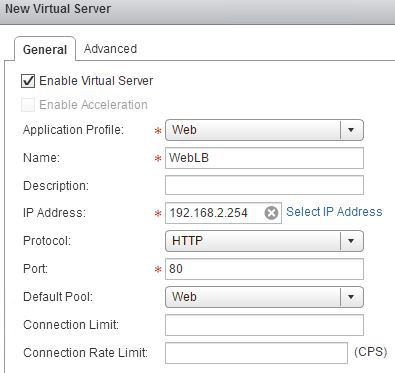Click the (CPS) unit text
395x373 pixels.
pyautogui.click(x=371, y=352)
